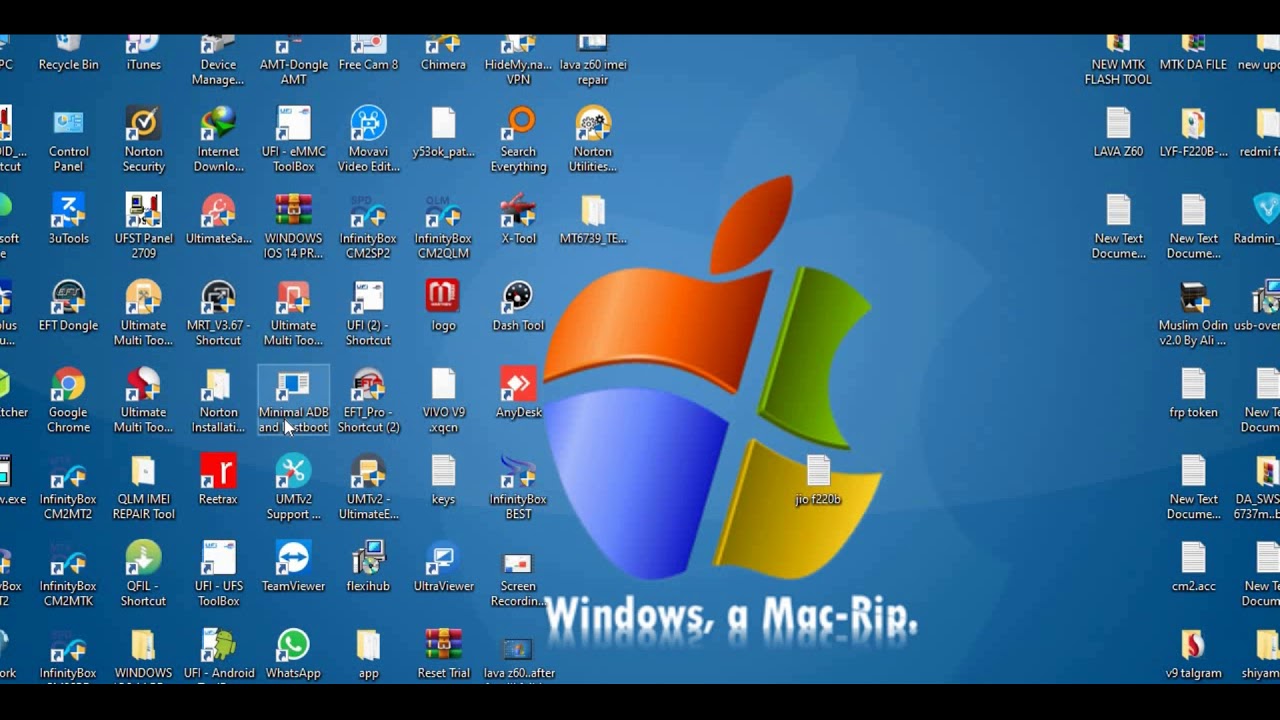1280x720 pixels.
Task: Launch UltraViewer
Action: tap(443, 568)
